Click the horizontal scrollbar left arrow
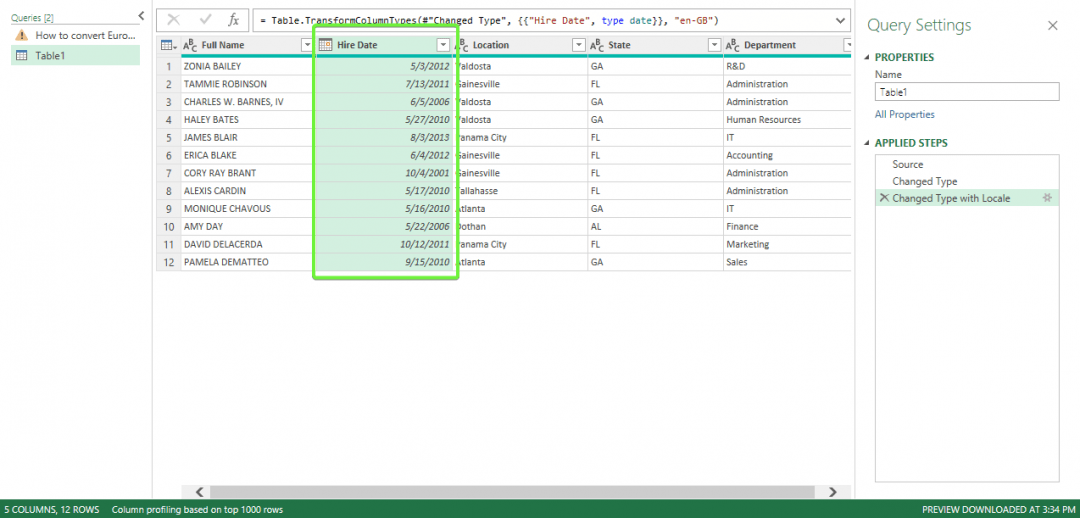1080x518 pixels. click(200, 492)
